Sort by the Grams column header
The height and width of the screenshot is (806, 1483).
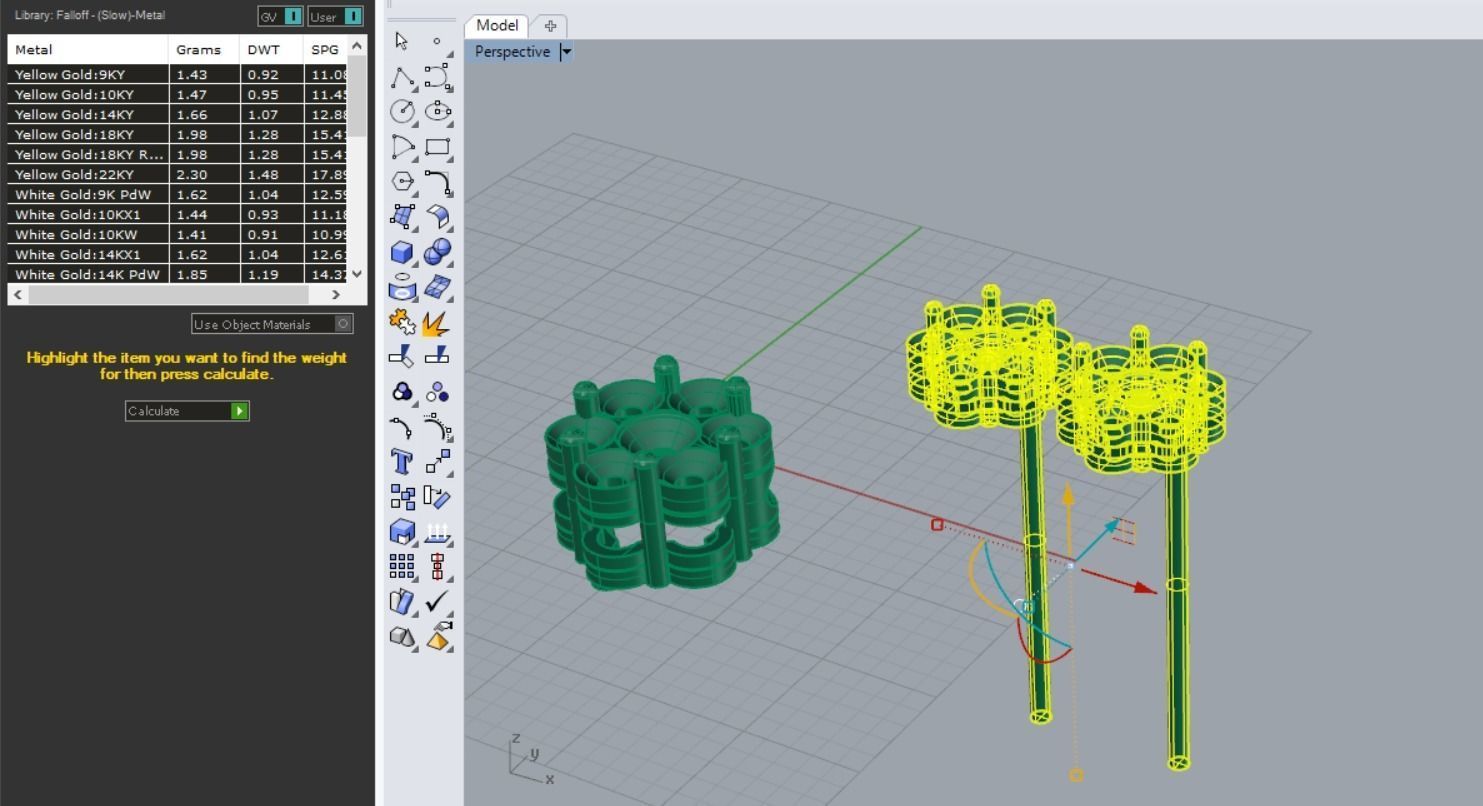point(204,49)
